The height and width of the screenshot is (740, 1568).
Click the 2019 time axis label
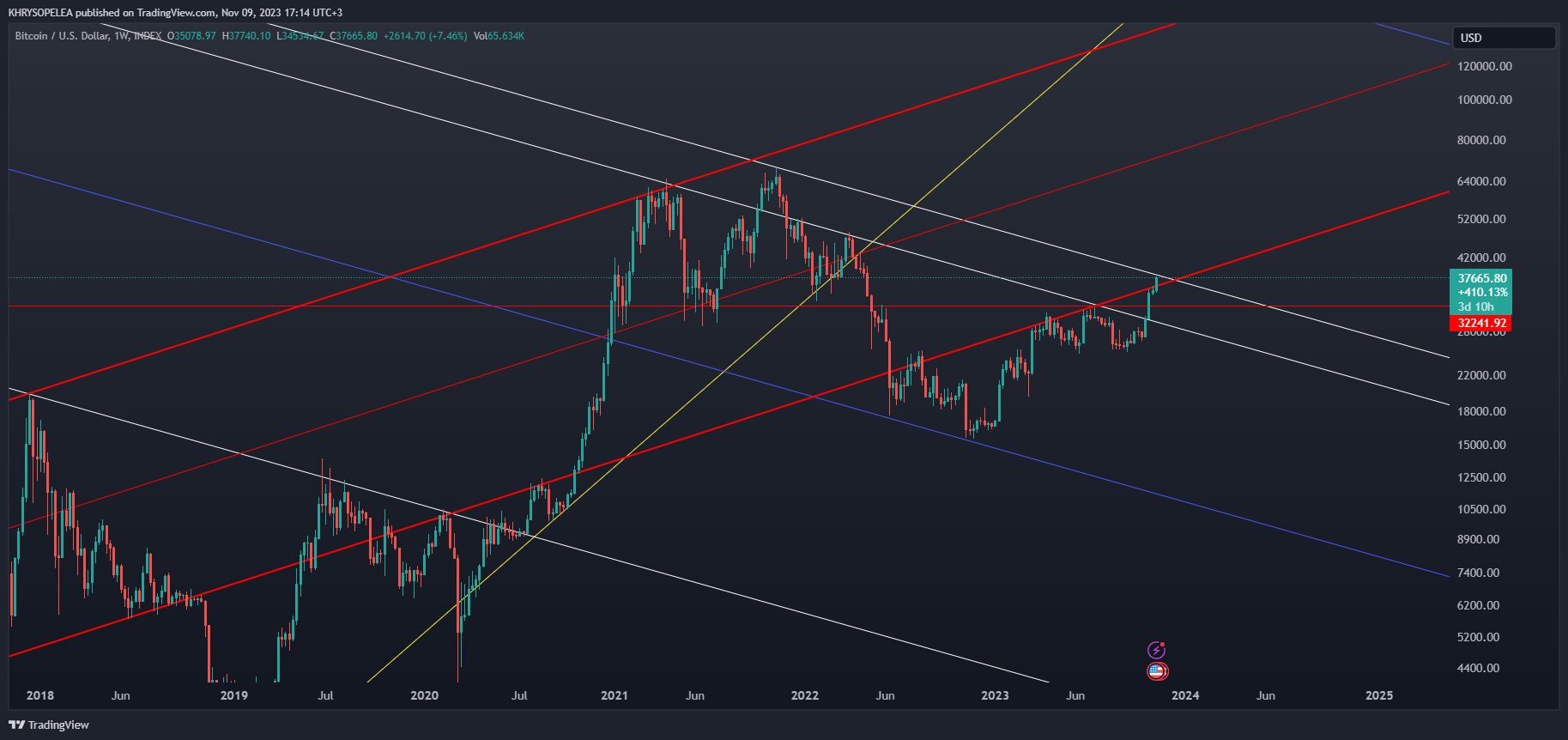coord(234,695)
